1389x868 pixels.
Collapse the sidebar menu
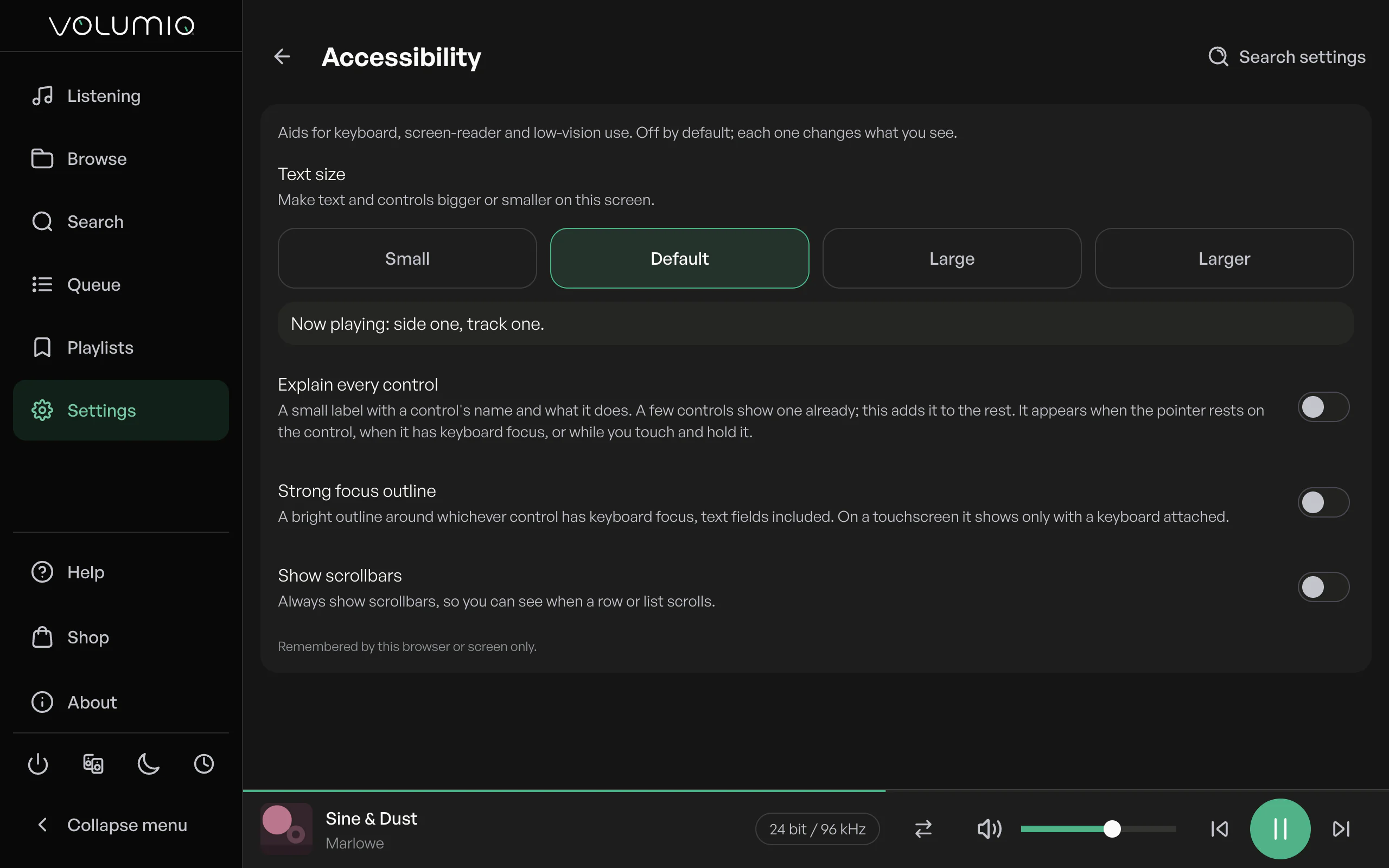tap(121, 825)
